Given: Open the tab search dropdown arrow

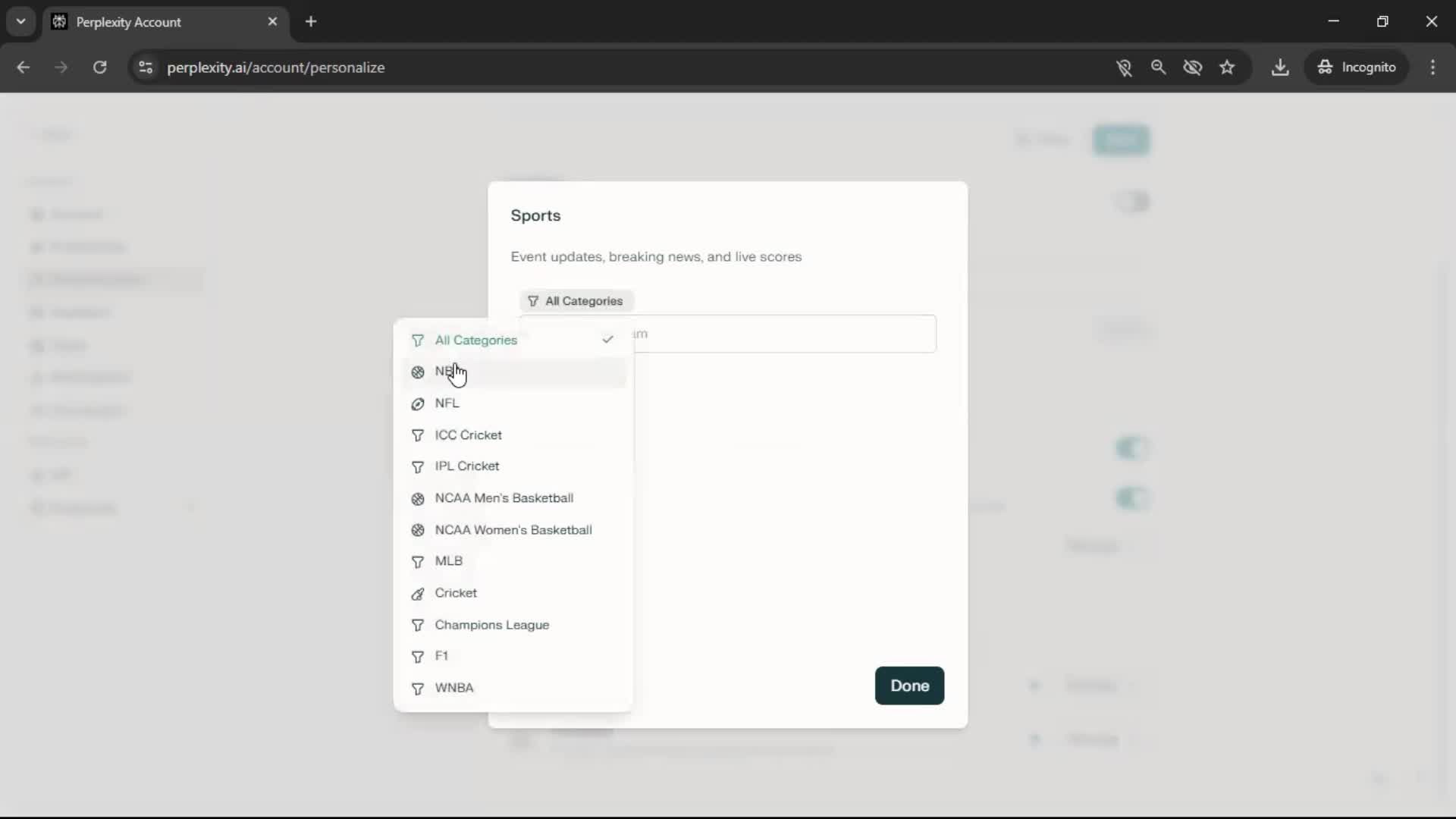Looking at the screenshot, I should [21, 21].
